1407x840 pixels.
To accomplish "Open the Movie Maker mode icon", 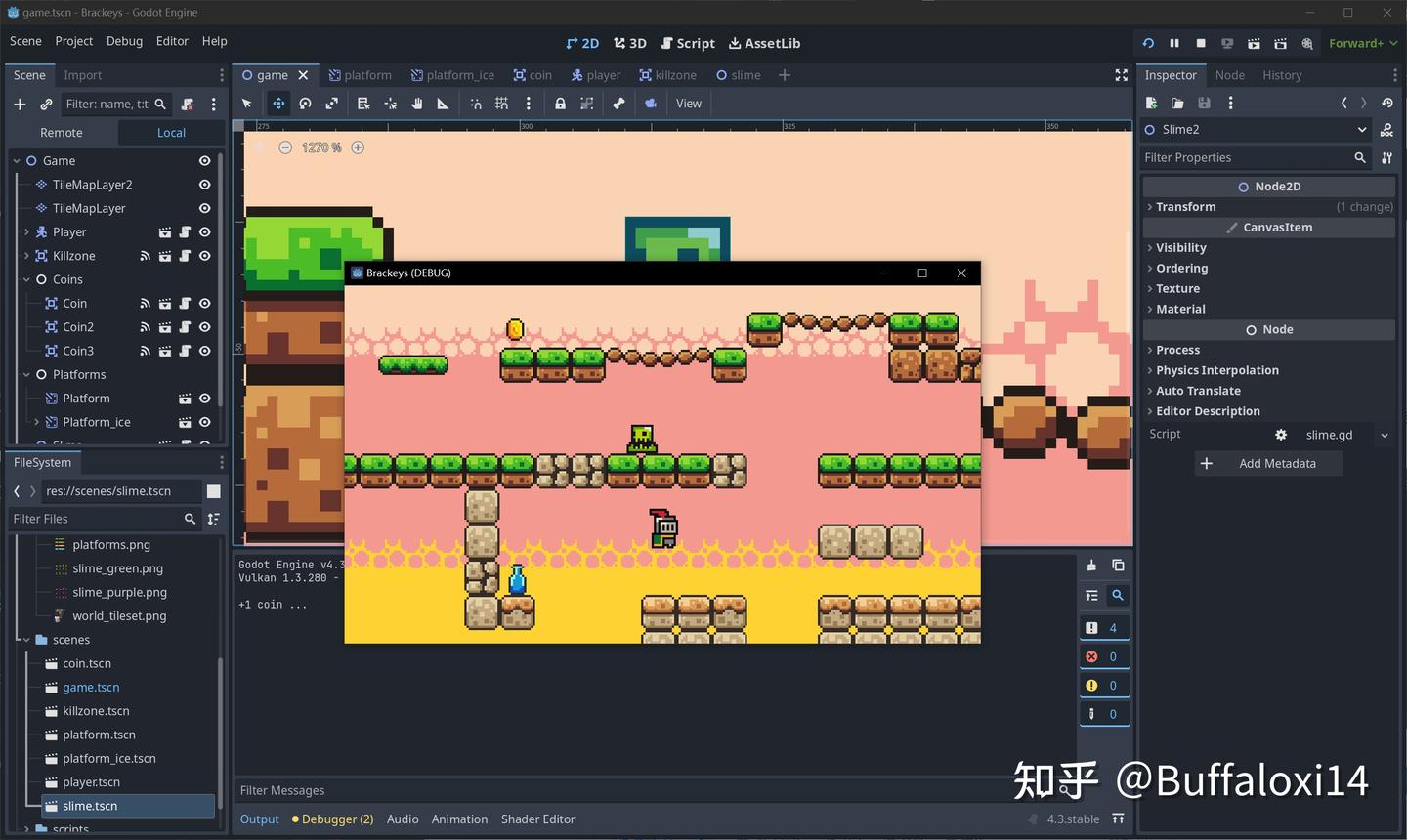I will point(1306,43).
